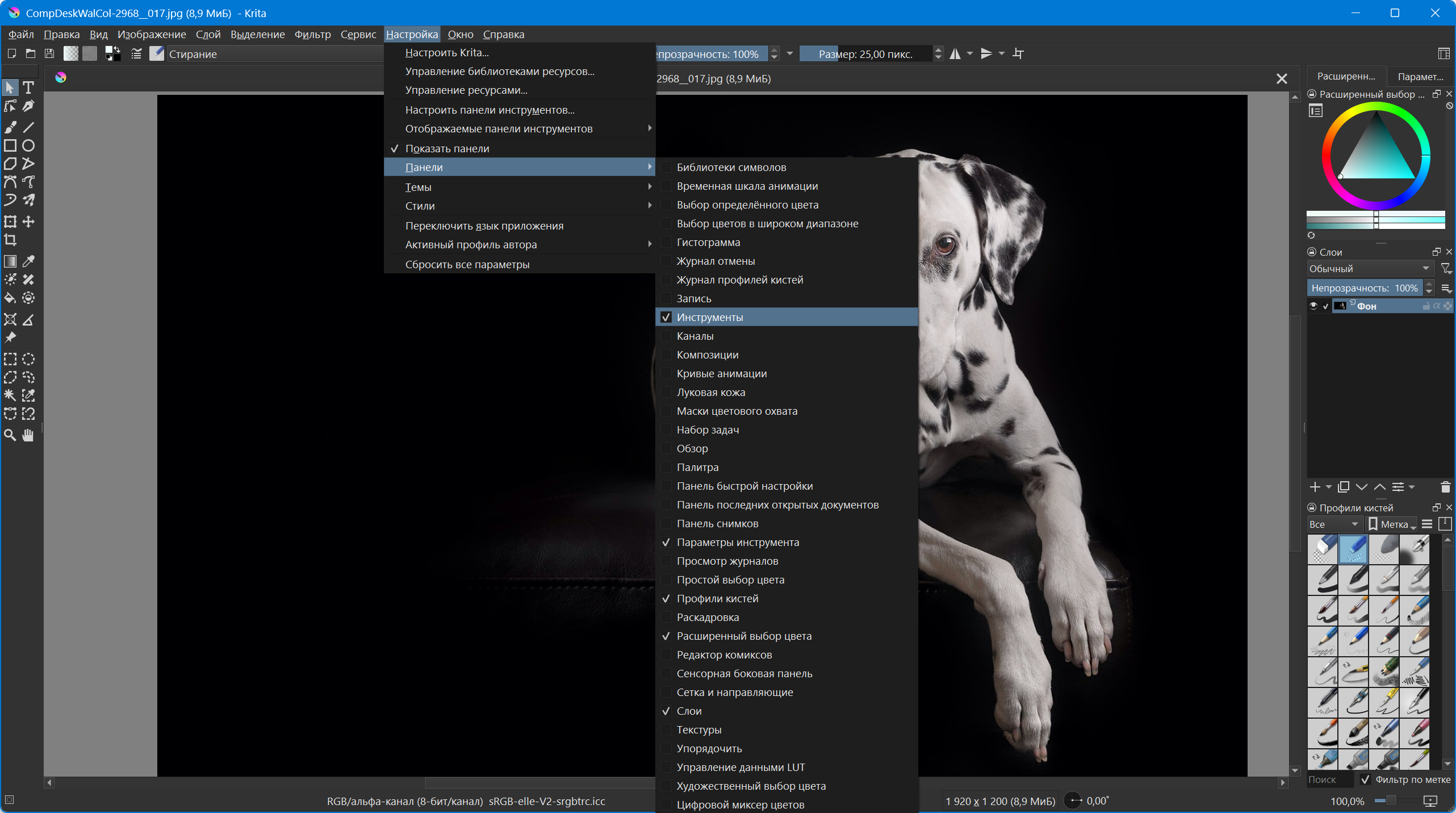Uncheck the Инструменты panel entry
Image resolution: width=1456 pixels, height=813 pixels.
pos(710,317)
